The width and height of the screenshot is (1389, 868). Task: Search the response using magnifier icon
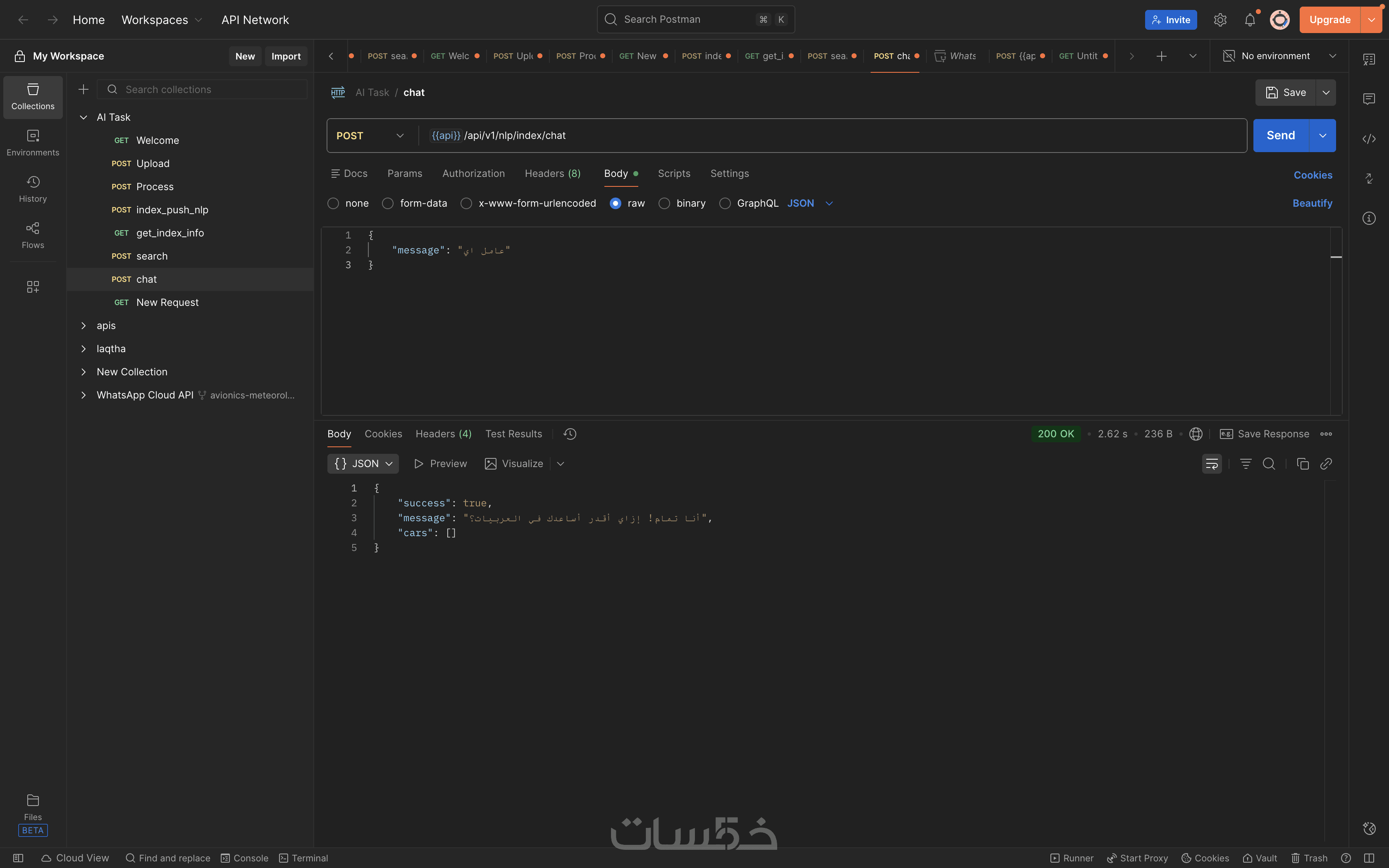click(x=1268, y=464)
